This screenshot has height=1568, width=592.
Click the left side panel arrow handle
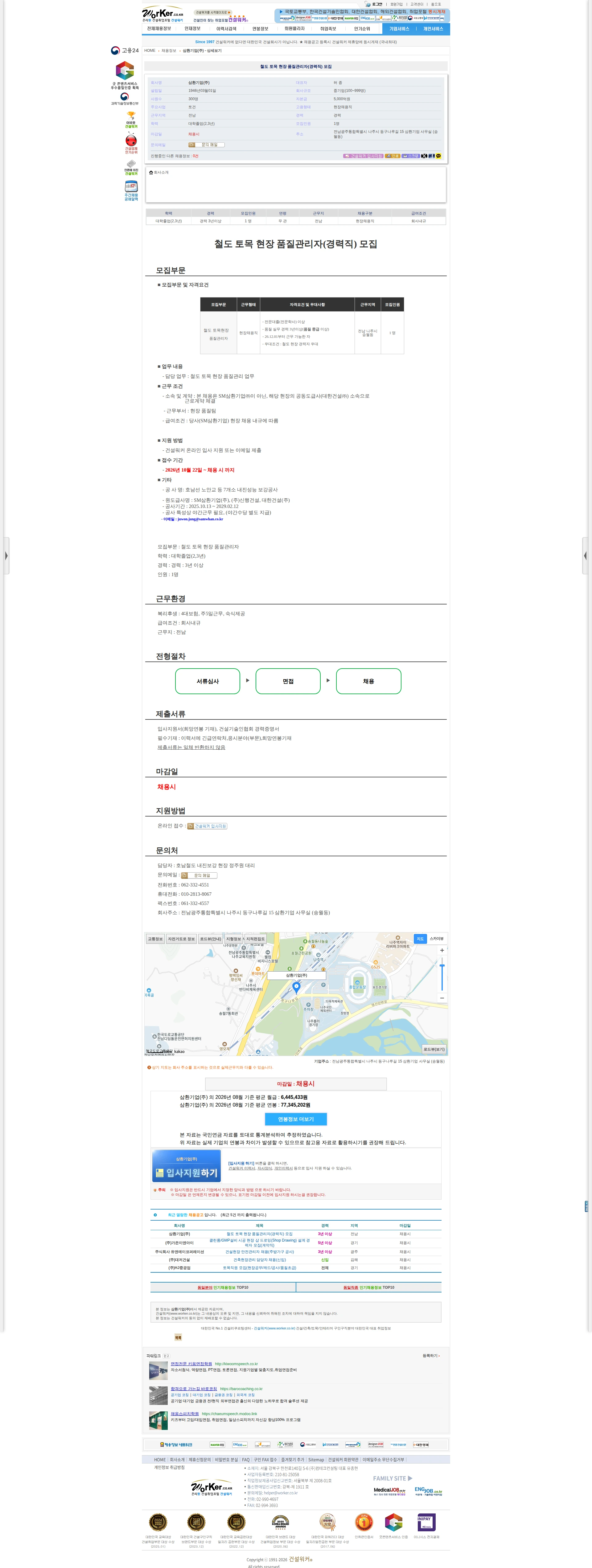(x=6, y=555)
